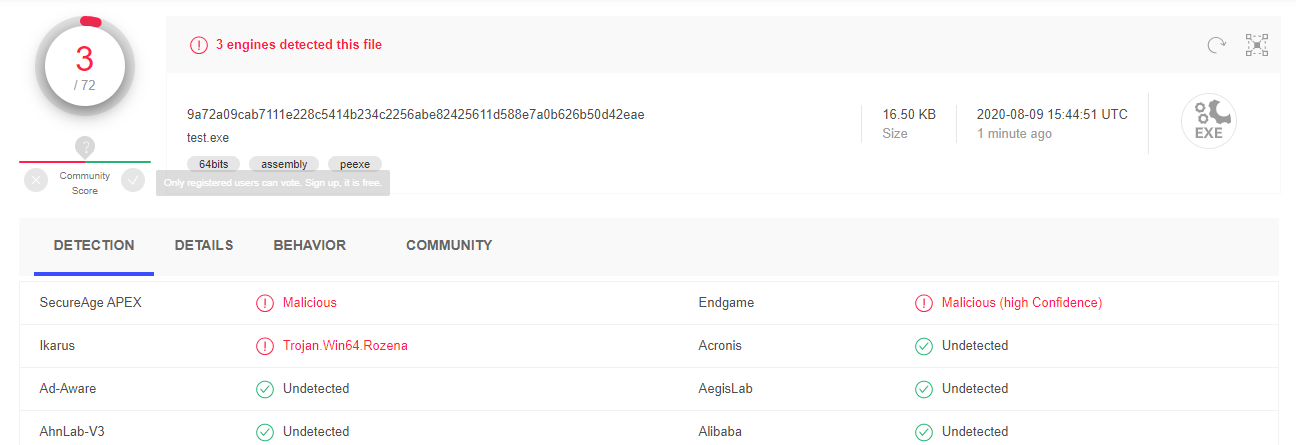Select the DETECTION tab
The image size is (1296, 445).
94,245
